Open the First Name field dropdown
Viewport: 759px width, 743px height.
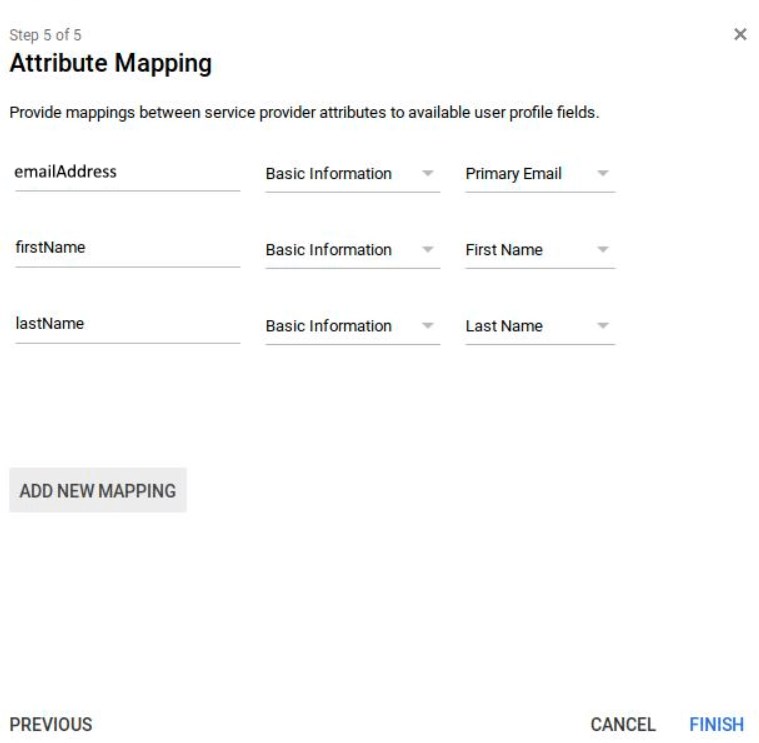point(540,250)
